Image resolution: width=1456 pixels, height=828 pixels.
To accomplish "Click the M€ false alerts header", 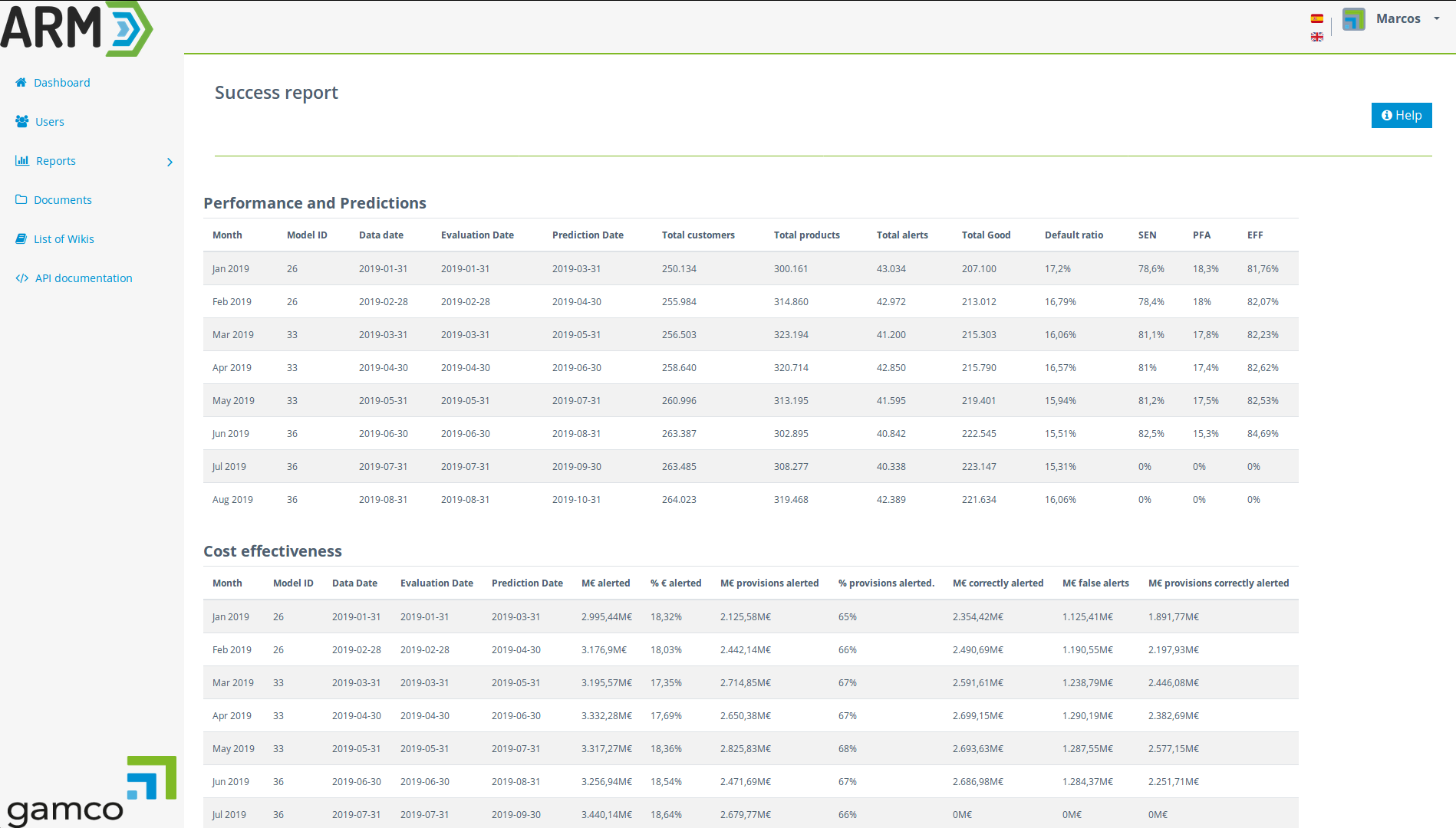I will click(1095, 583).
